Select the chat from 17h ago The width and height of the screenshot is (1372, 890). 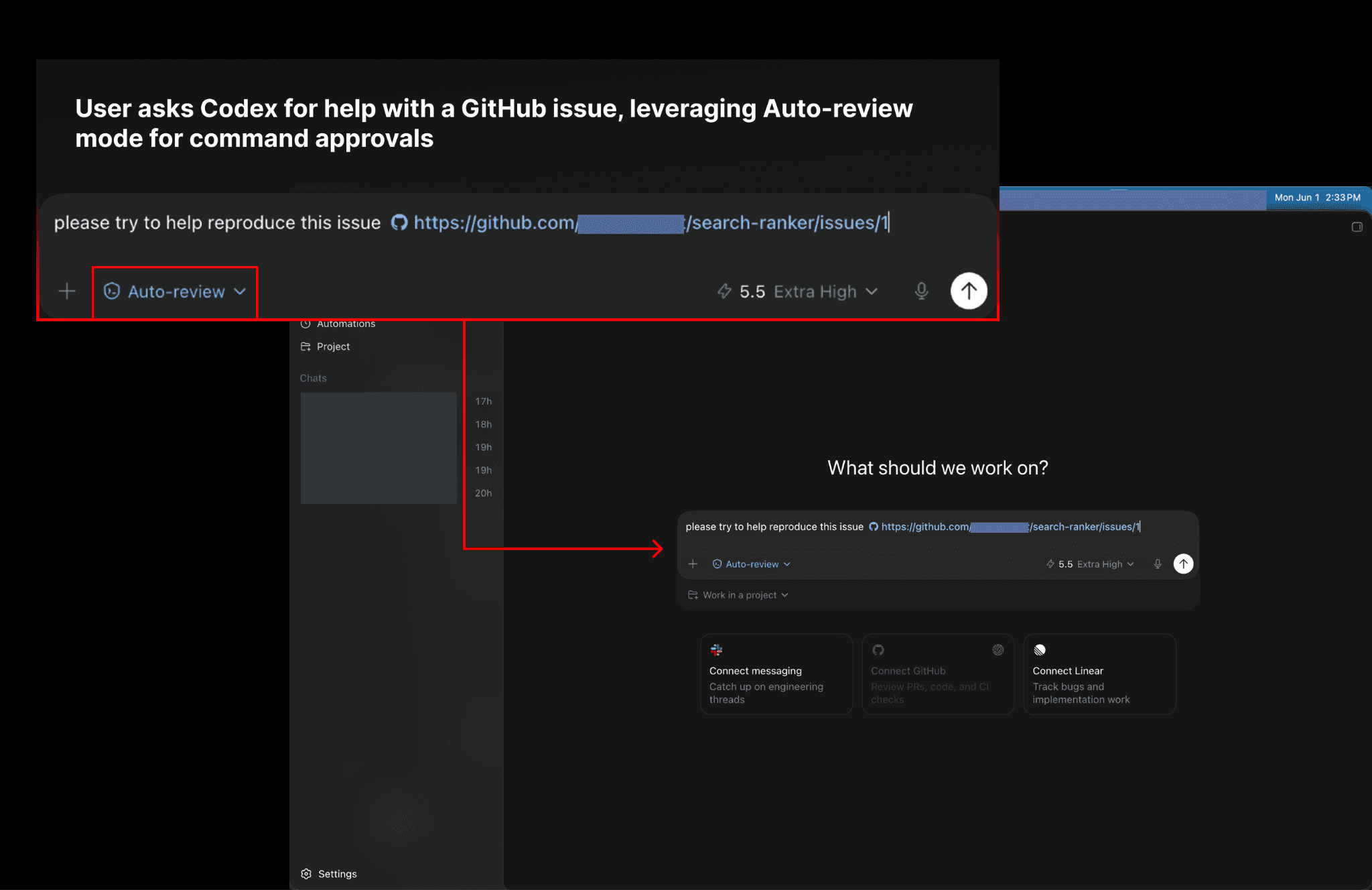pyautogui.click(x=395, y=401)
